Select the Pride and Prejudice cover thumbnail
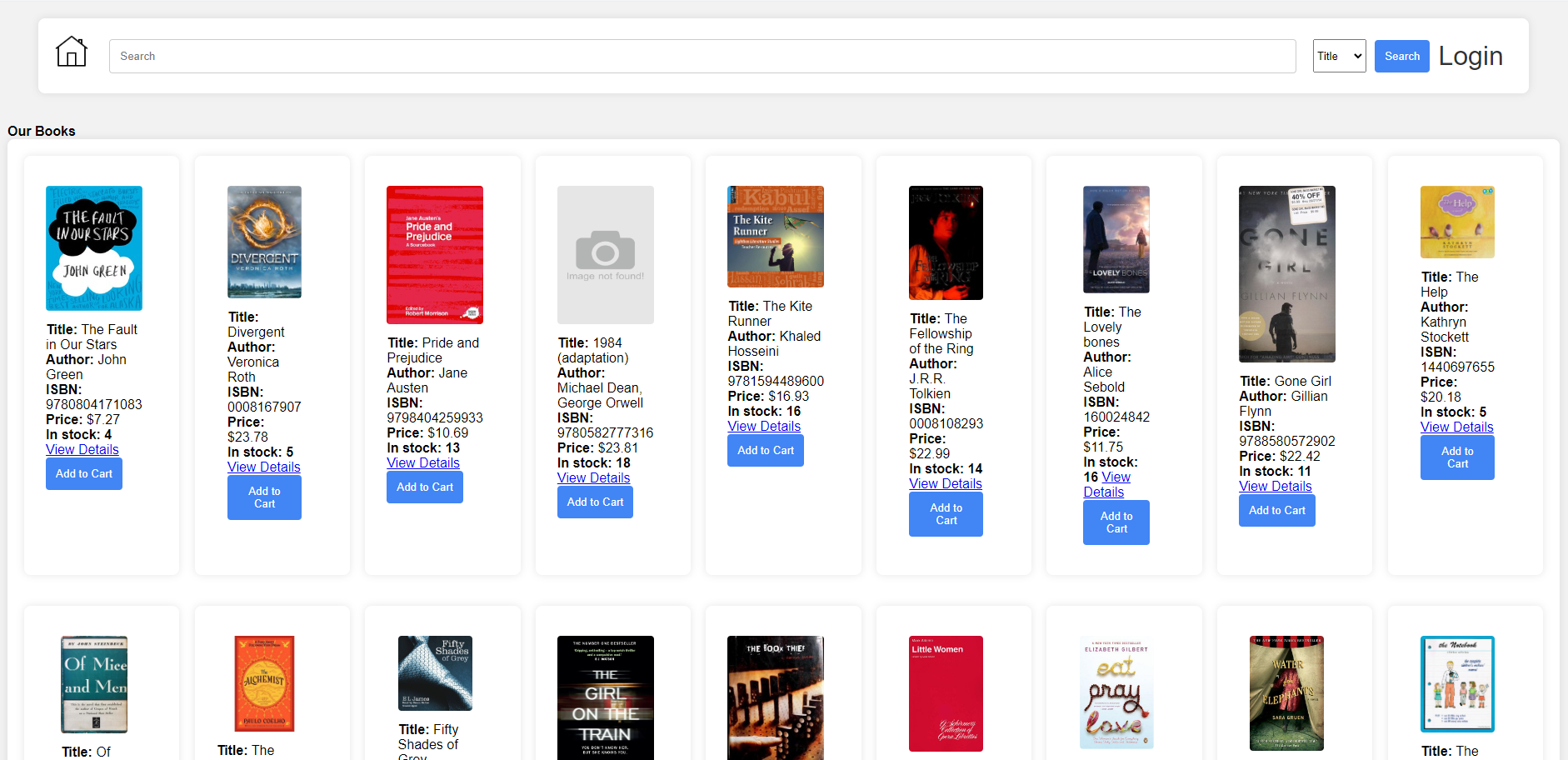The height and width of the screenshot is (760, 1568). pyautogui.click(x=435, y=255)
